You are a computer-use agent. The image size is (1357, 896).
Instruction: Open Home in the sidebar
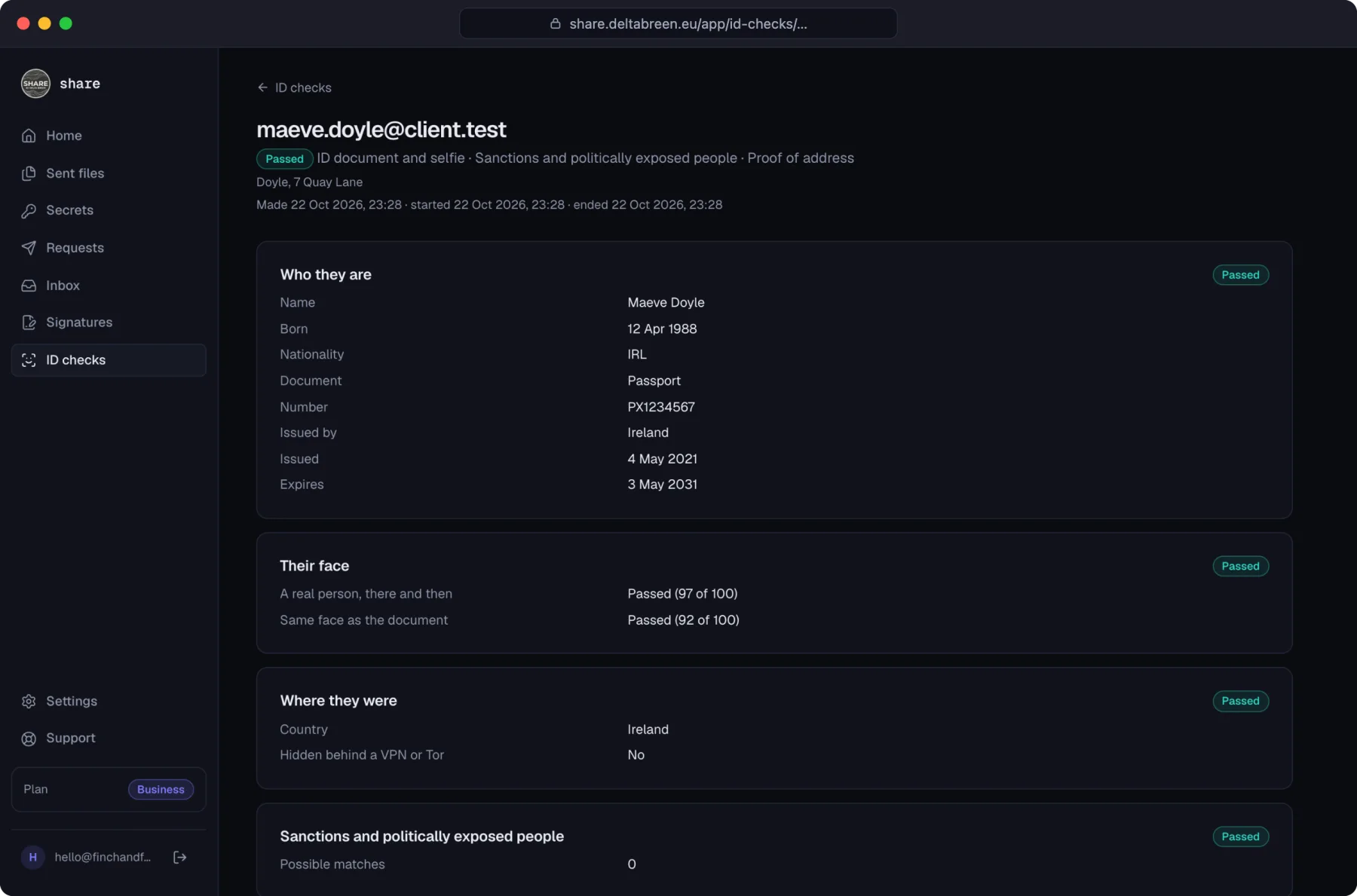click(109, 136)
